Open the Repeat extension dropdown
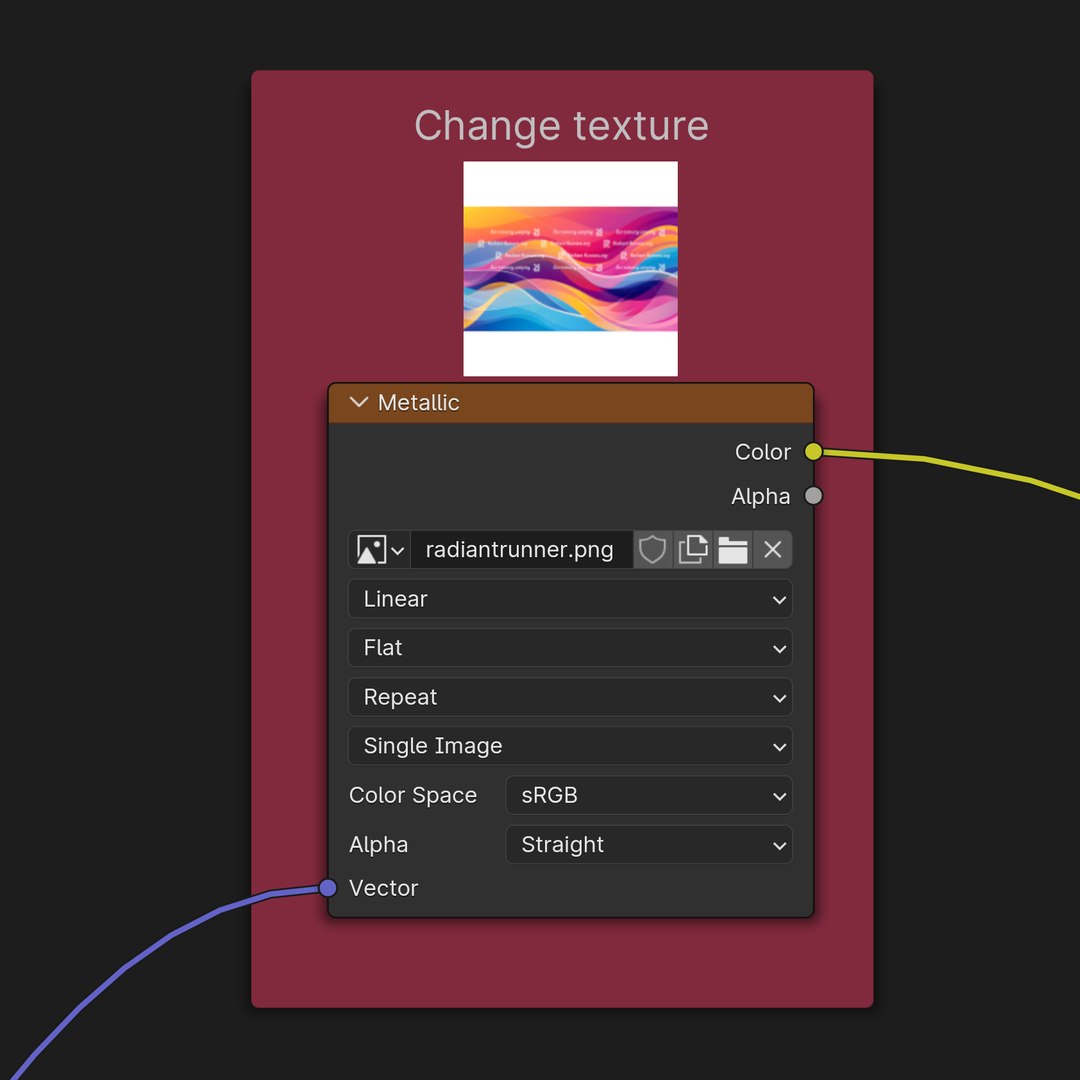This screenshot has width=1080, height=1080. [x=570, y=697]
